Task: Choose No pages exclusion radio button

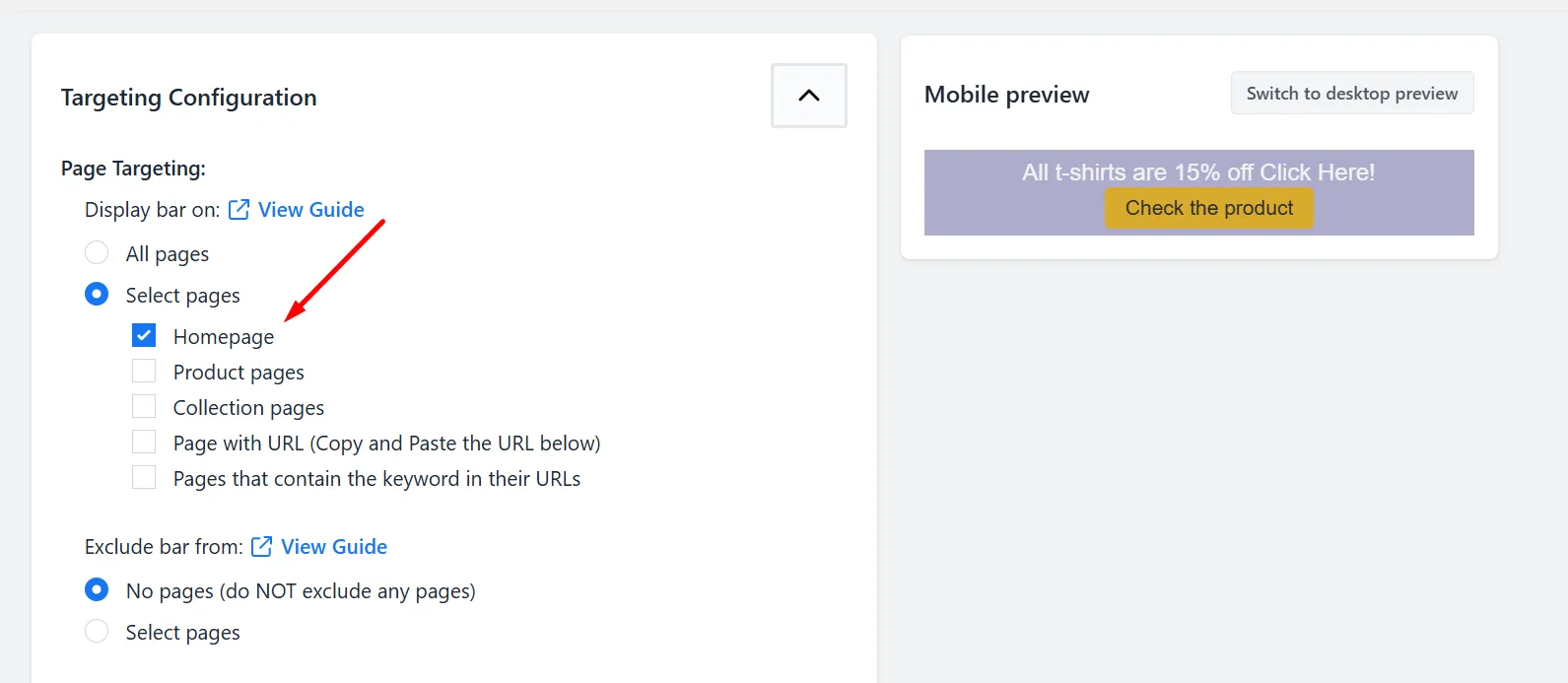Action: point(97,590)
